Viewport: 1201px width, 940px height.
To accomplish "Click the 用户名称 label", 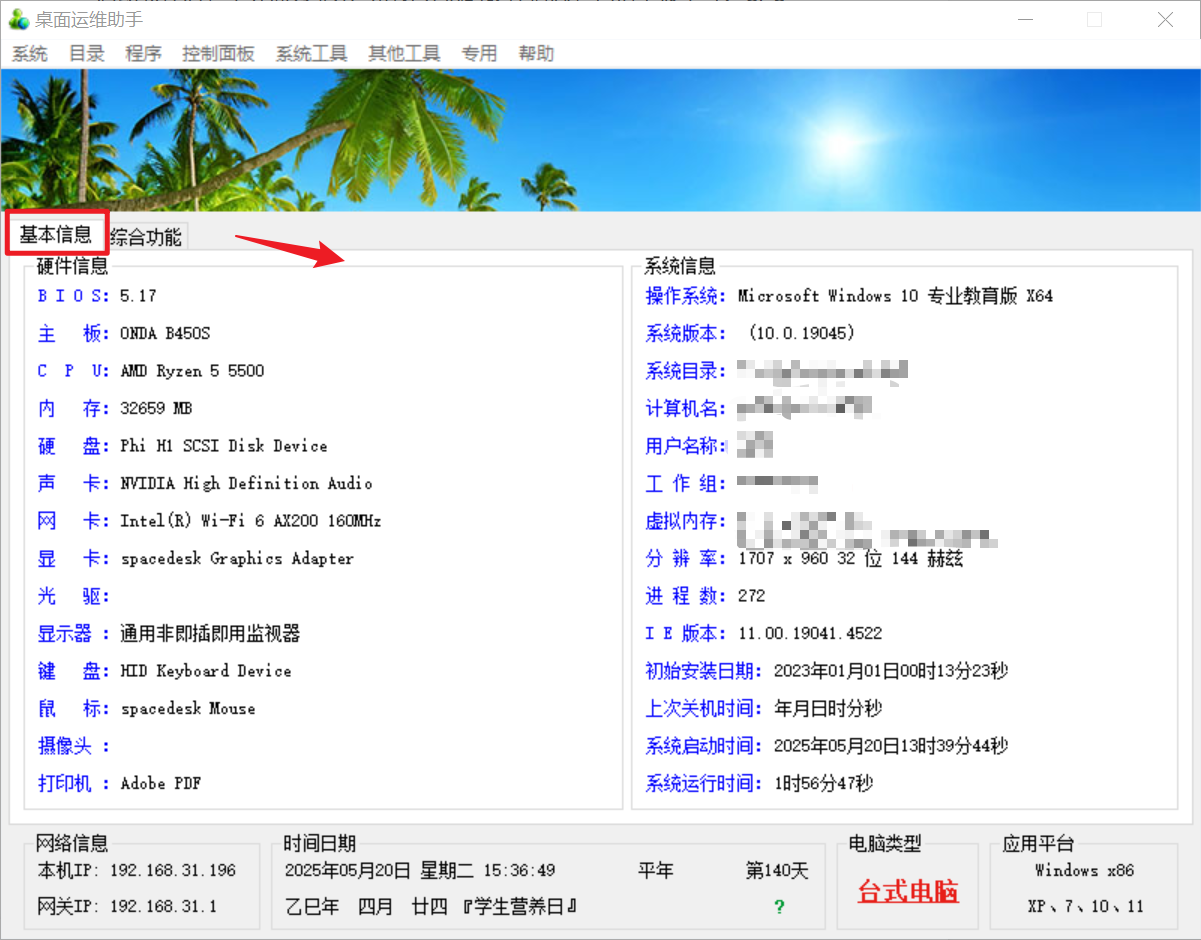I will coord(686,446).
